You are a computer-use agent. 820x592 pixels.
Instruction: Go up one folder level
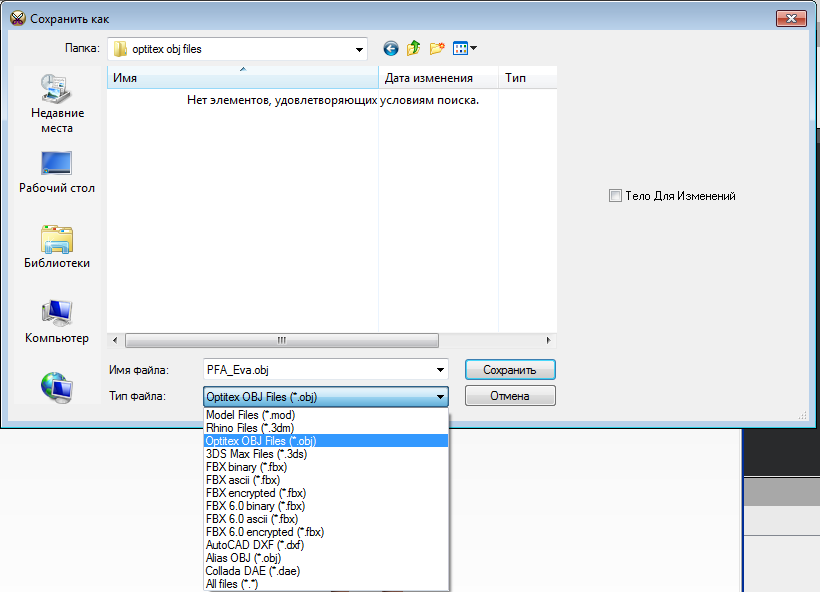point(414,48)
